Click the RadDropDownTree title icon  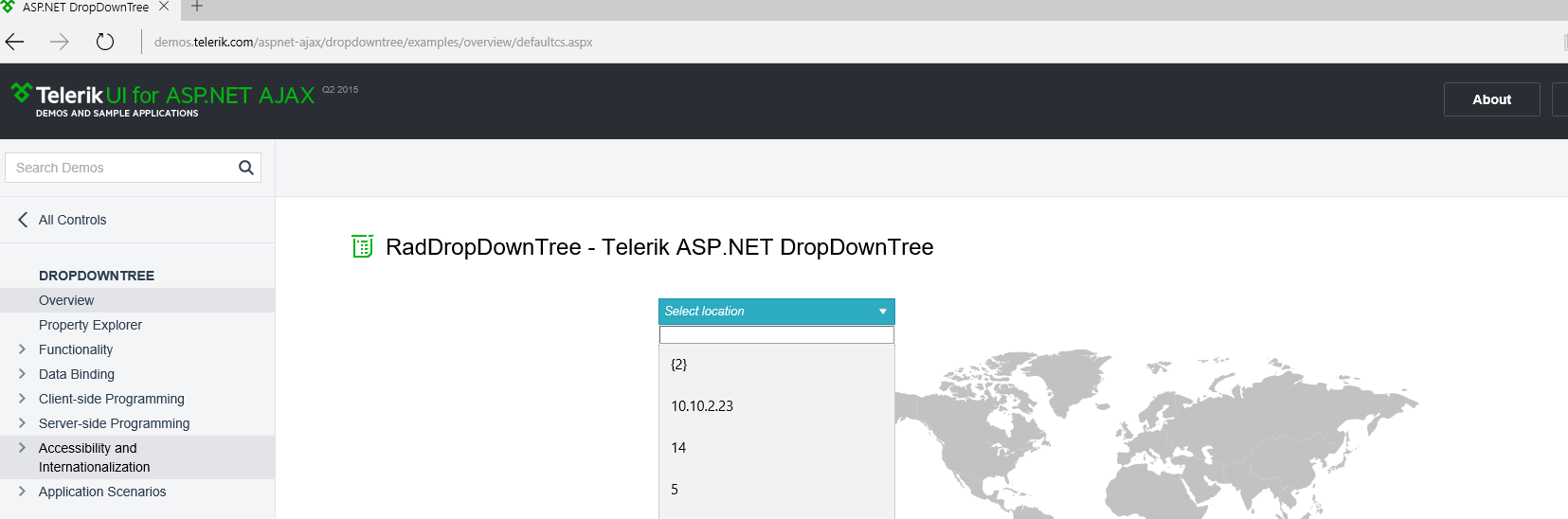[363, 246]
